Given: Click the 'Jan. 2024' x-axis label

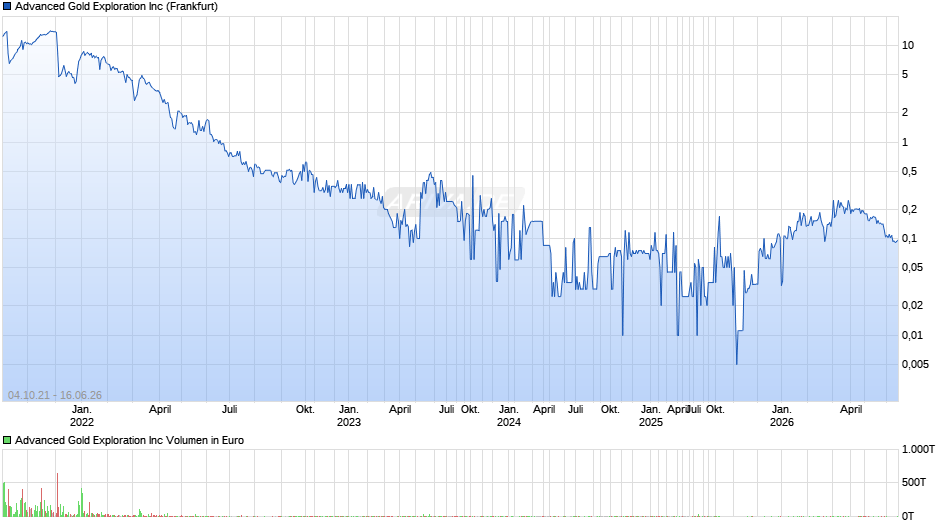Looking at the screenshot, I should (x=509, y=416).
